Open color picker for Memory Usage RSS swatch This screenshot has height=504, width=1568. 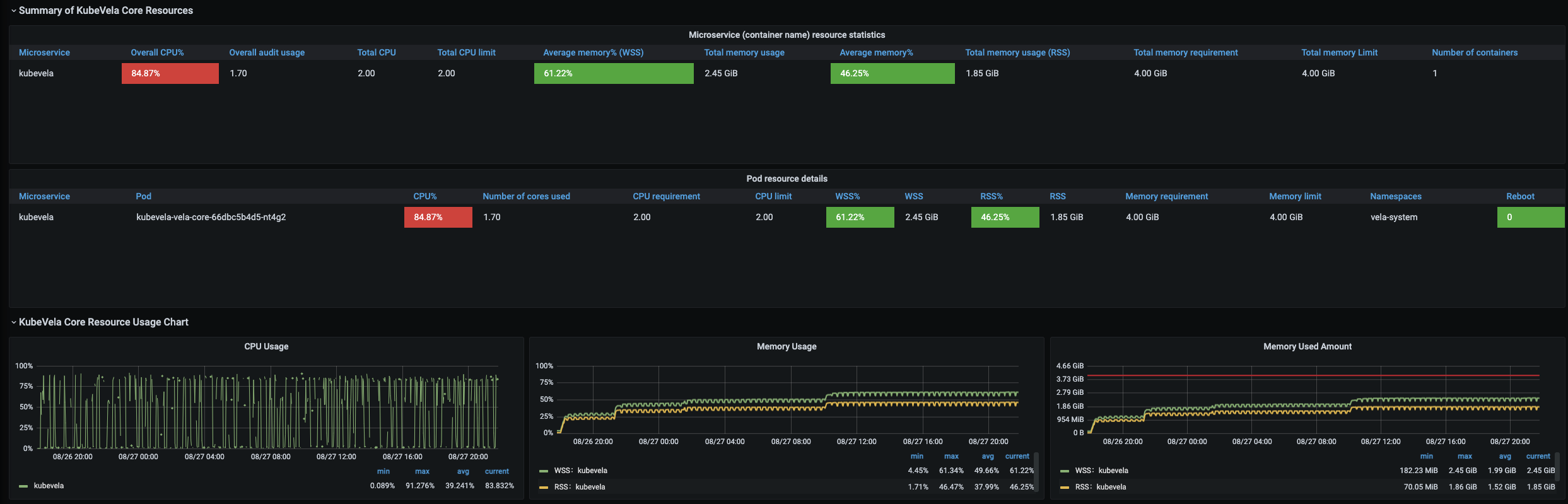coord(544,488)
